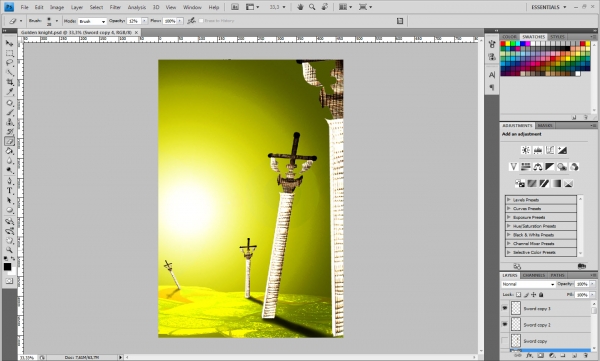The image size is (600, 361).
Task: Switch to the Paths tab
Action: click(557, 275)
